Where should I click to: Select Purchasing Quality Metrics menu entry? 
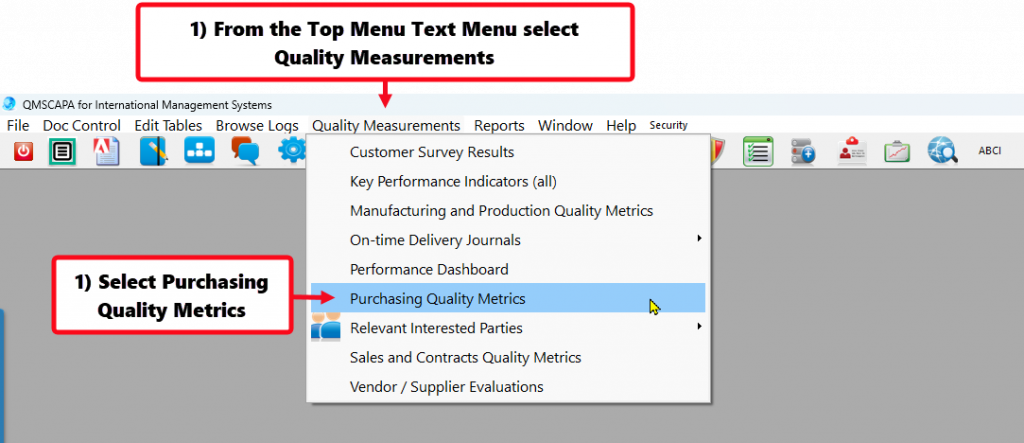(437, 298)
